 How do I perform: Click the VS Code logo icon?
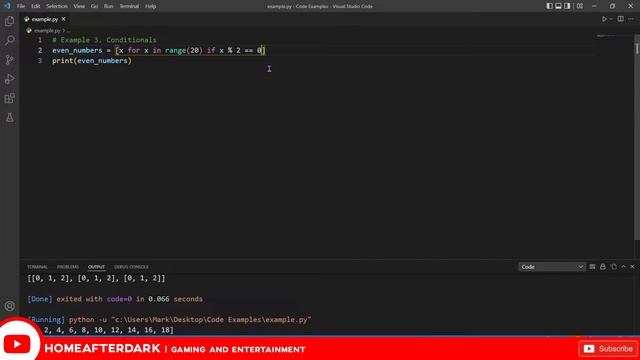7,6
